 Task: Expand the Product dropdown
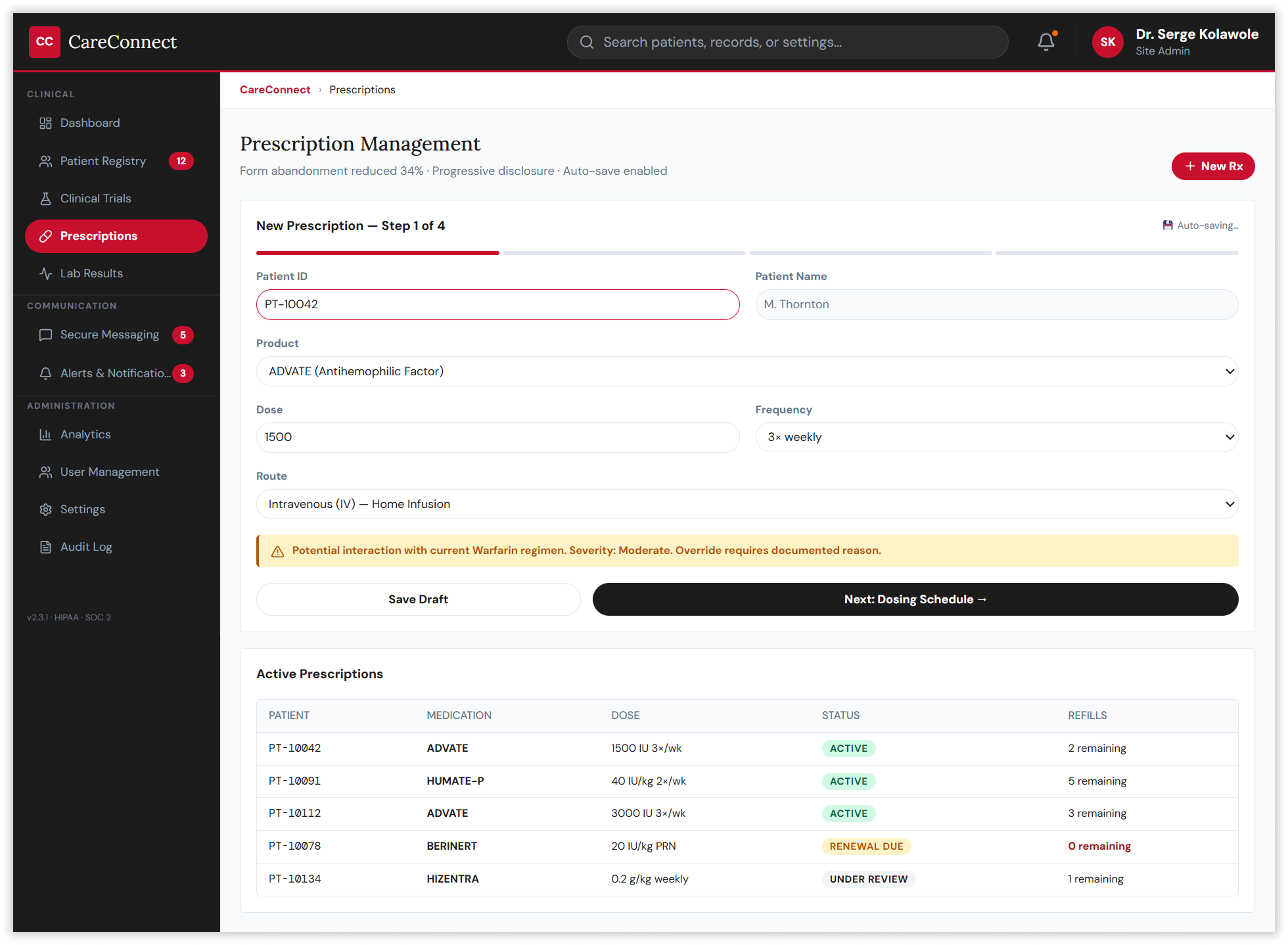pos(747,371)
